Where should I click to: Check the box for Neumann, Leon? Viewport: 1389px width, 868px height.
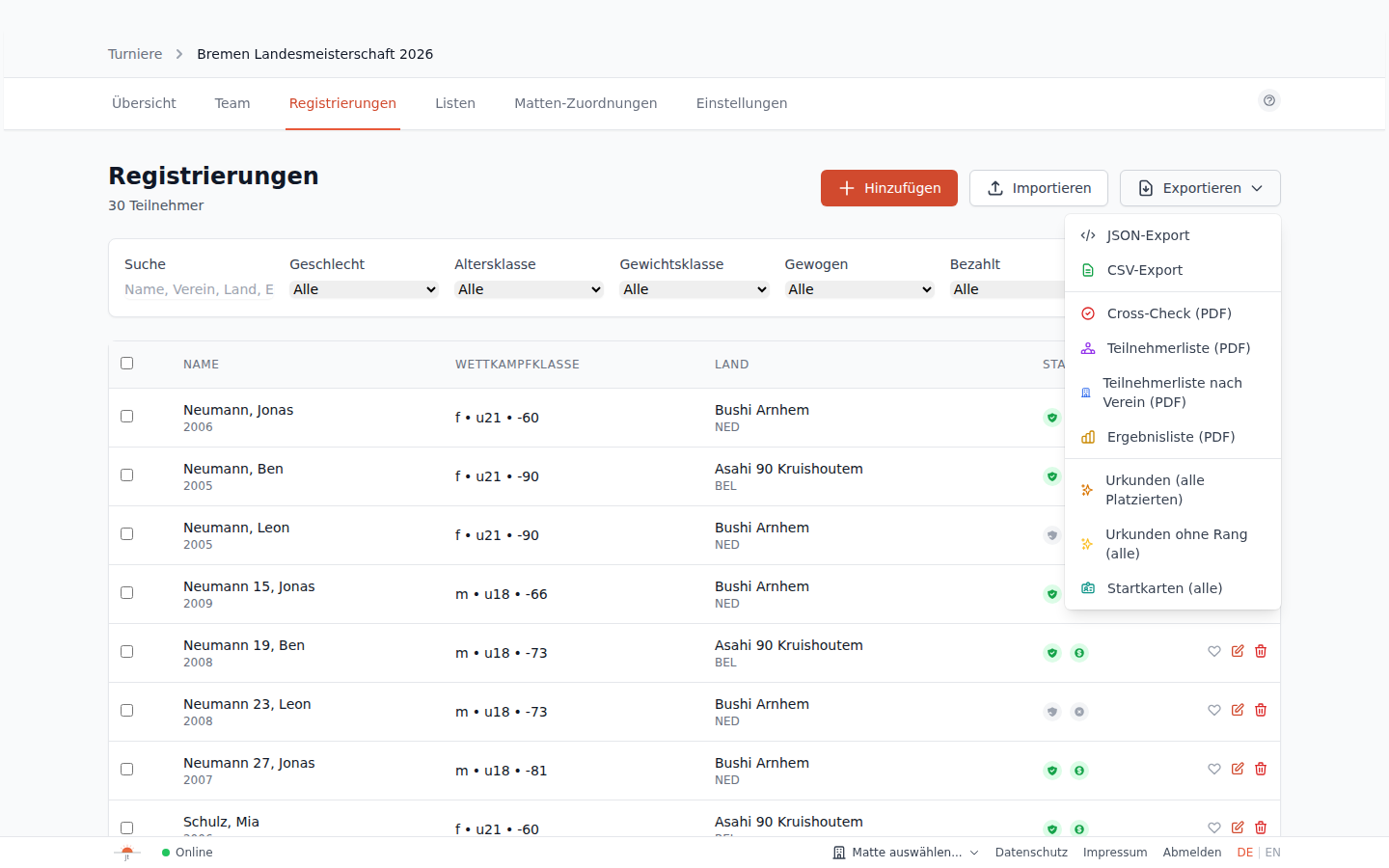click(126, 533)
